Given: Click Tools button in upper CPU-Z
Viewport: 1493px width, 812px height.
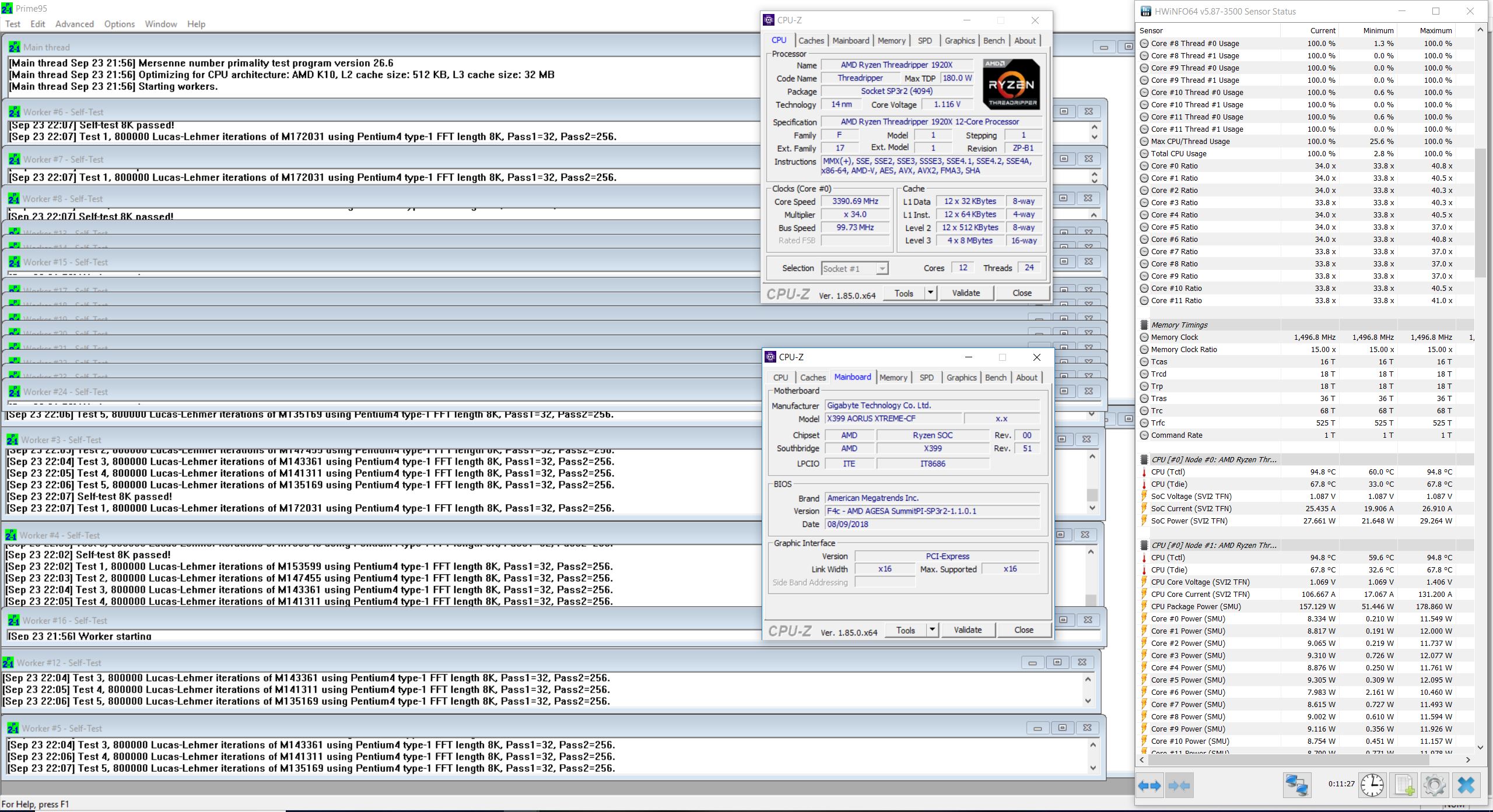Looking at the screenshot, I should pos(904,293).
